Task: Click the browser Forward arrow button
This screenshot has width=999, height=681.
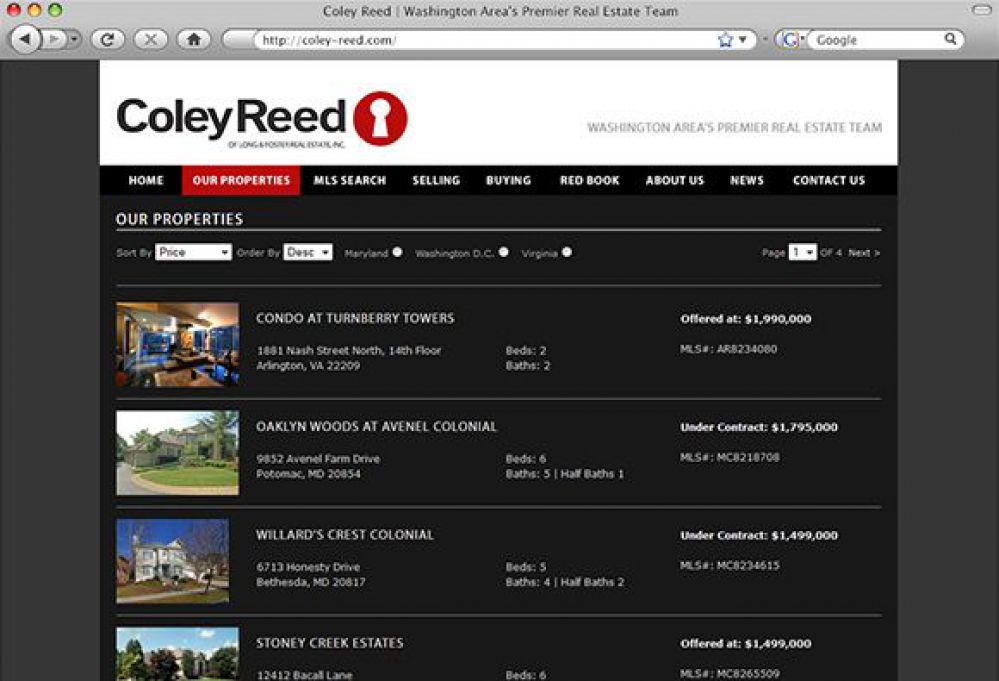Action: [x=55, y=39]
